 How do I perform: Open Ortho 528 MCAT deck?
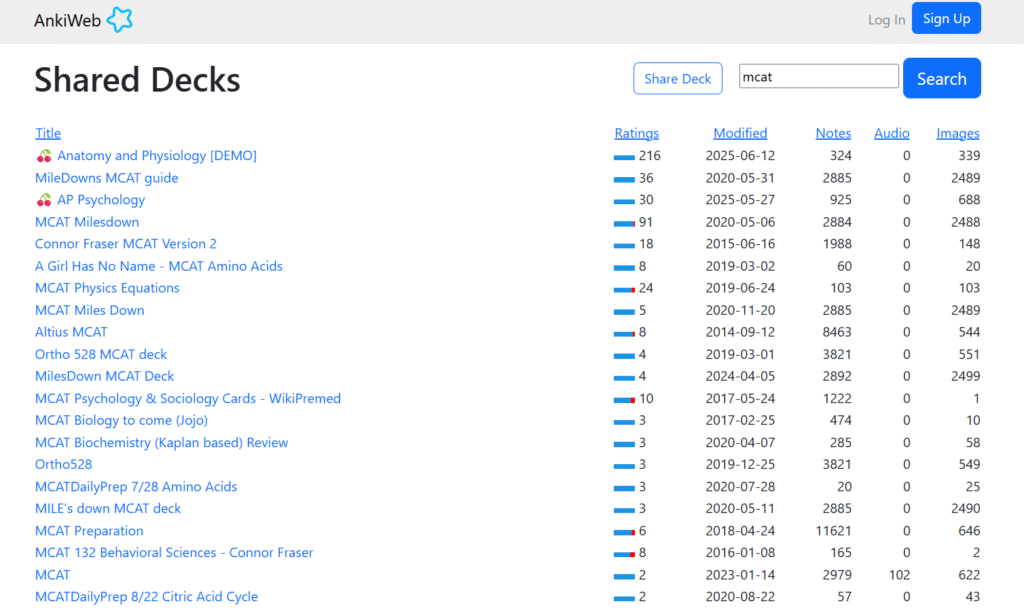tap(101, 354)
